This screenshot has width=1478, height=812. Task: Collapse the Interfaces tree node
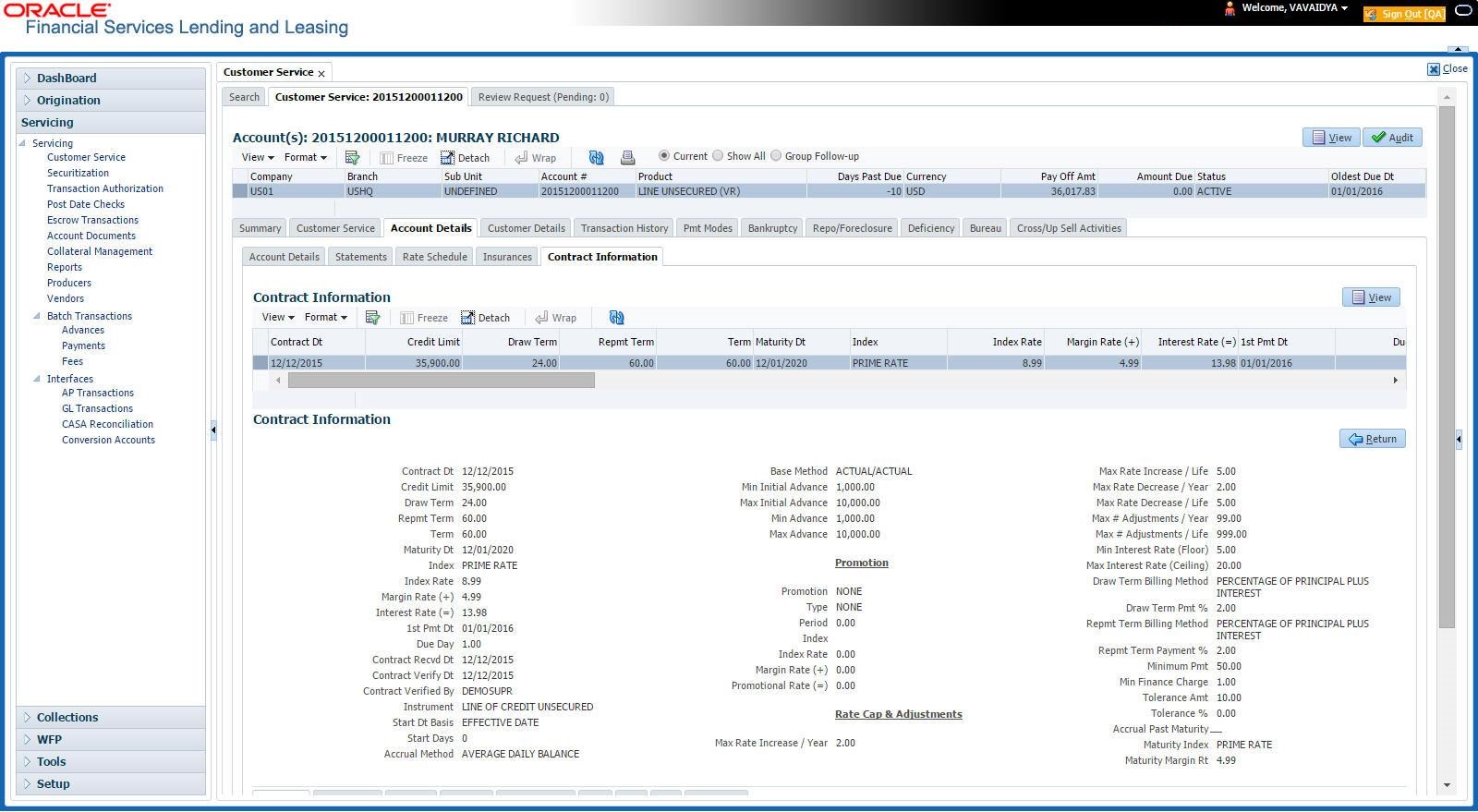click(x=37, y=379)
